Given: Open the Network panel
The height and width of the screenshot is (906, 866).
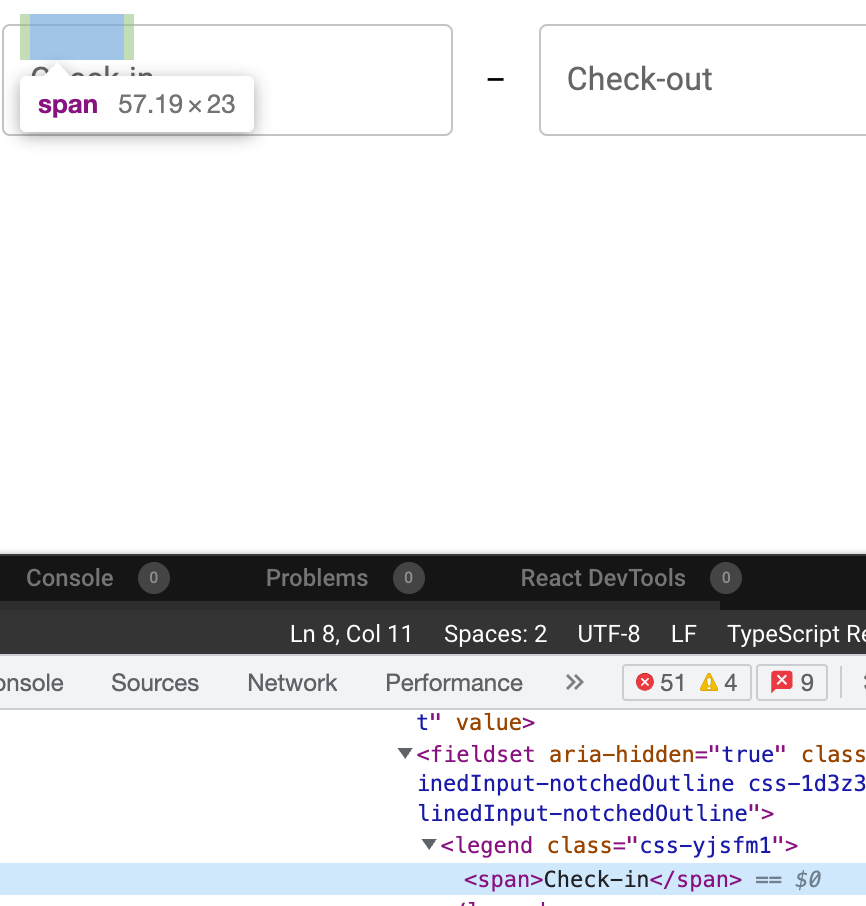Looking at the screenshot, I should coord(291,682).
